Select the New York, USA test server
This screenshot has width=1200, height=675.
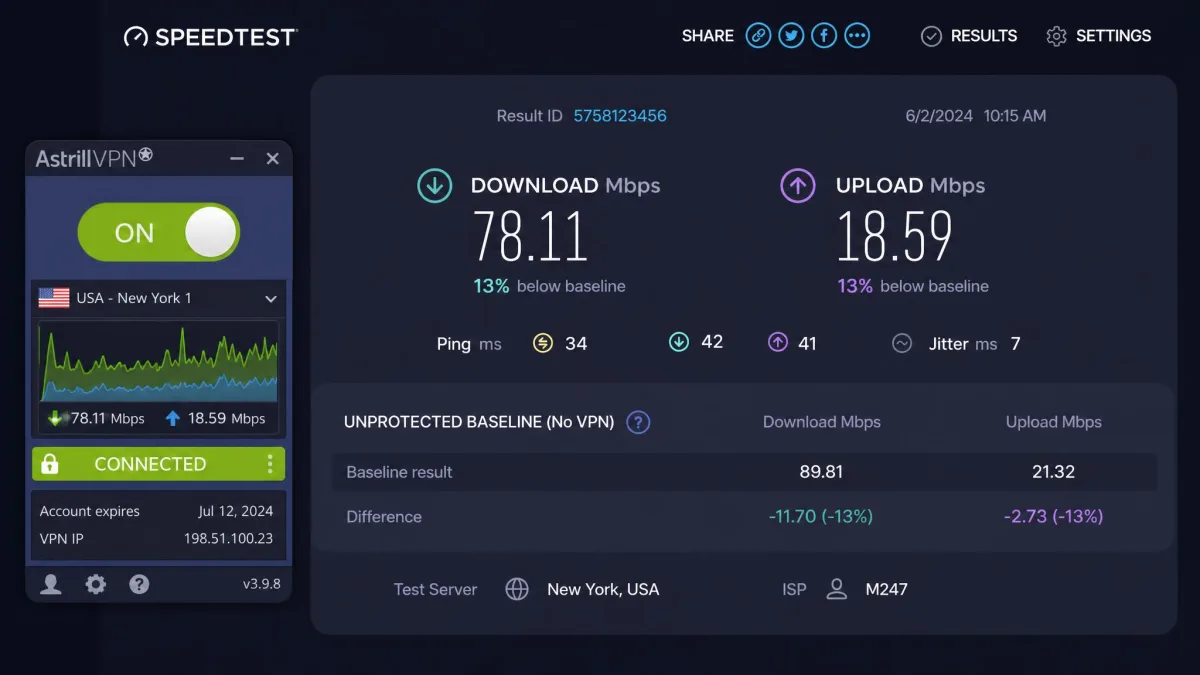(603, 589)
